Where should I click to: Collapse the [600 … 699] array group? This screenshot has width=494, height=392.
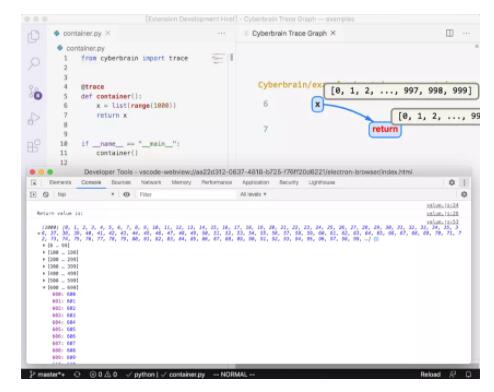(x=61, y=287)
